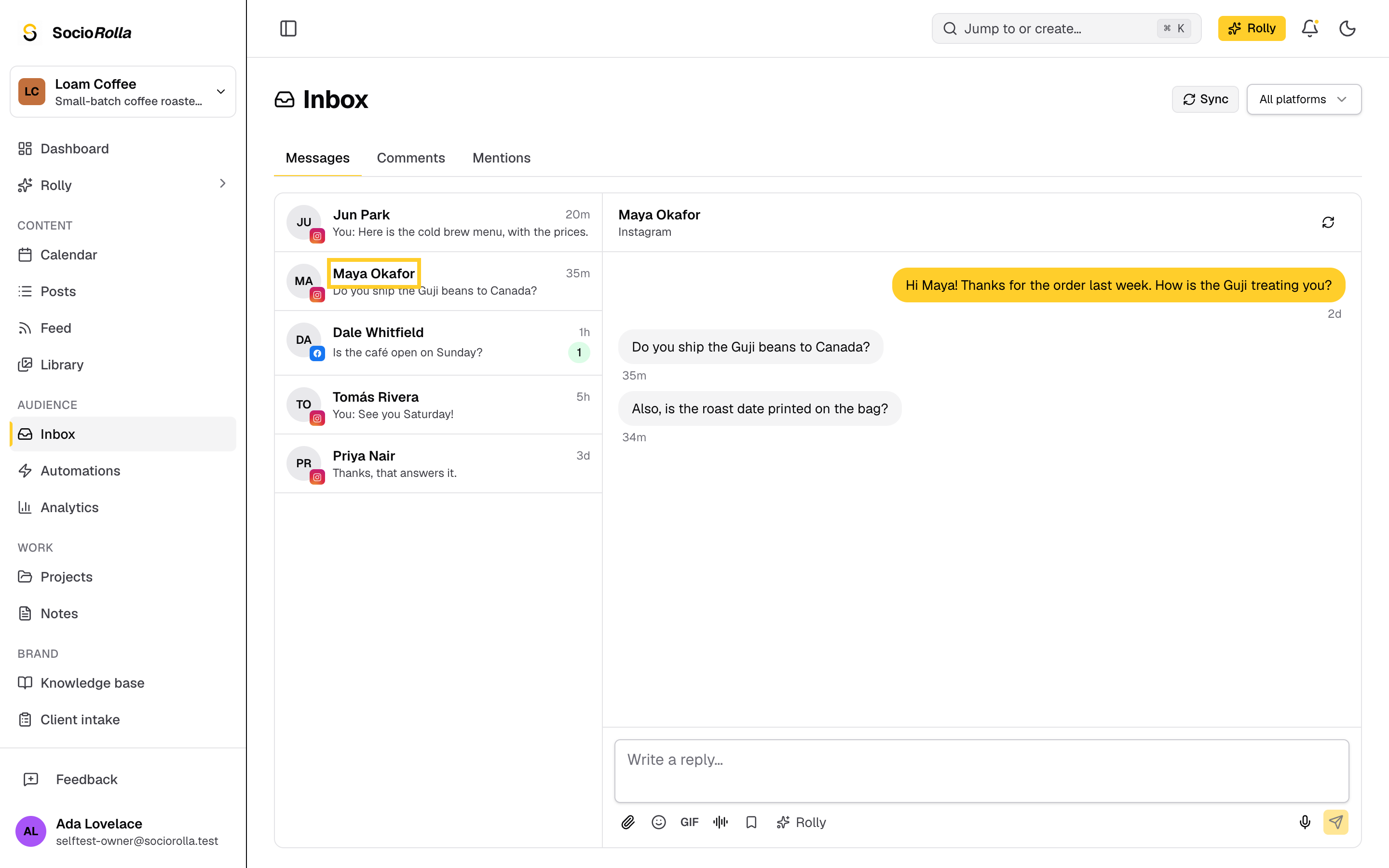The image size is (1389, 868).
Task: Open the notifications bell
Action: click(1309, 29)
